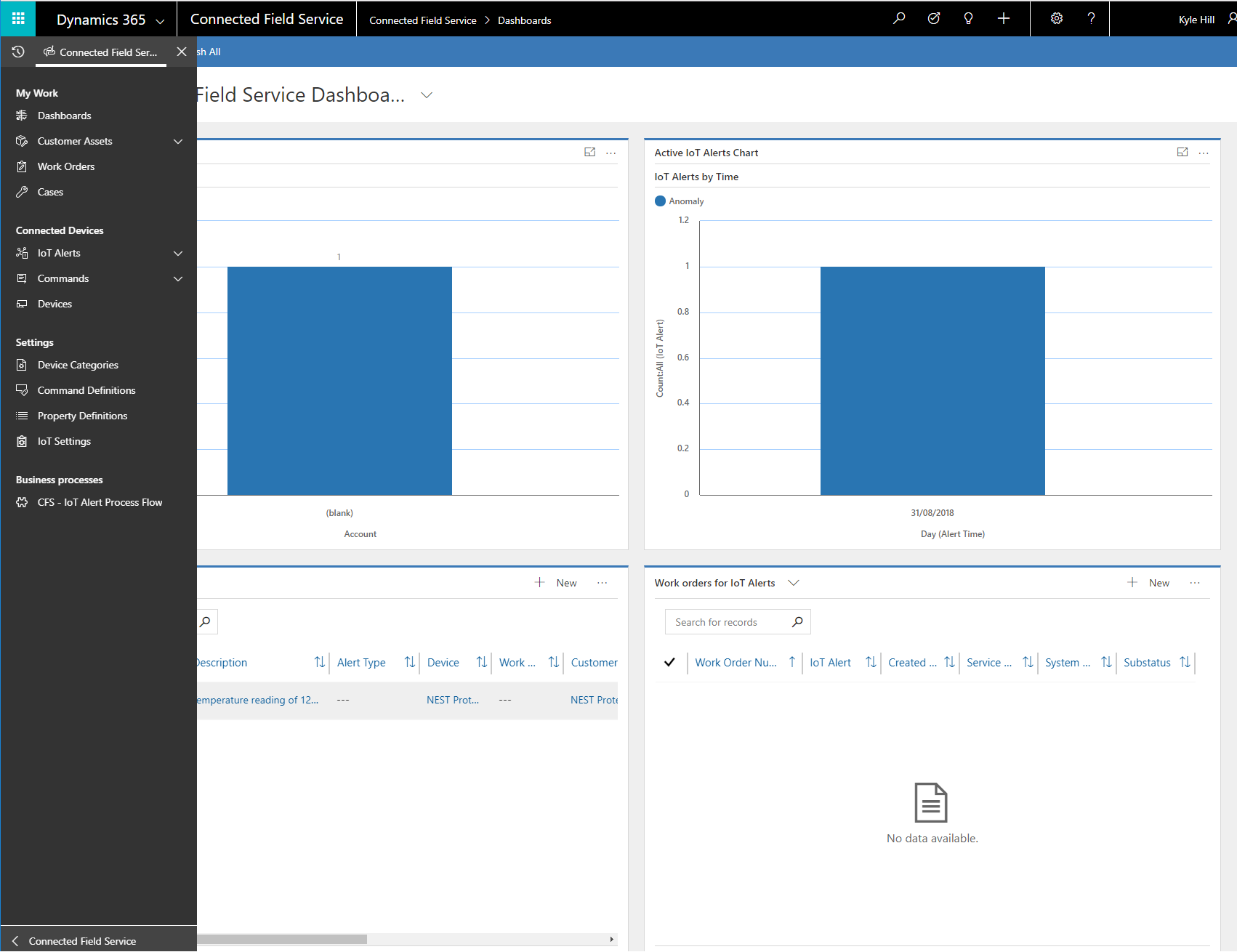Open Cases in sidebar

tap(50, 192)
